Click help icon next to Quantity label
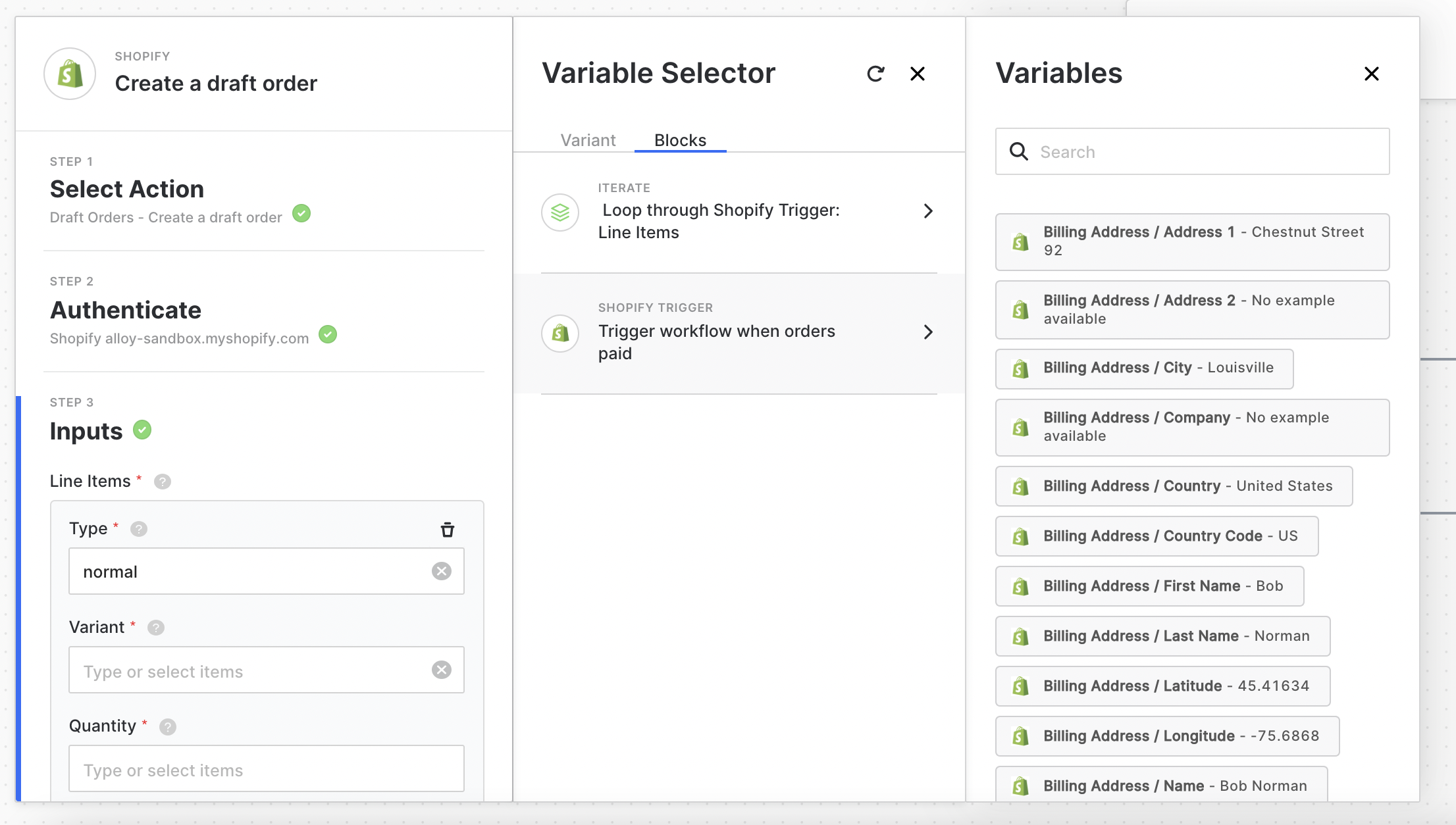Screen dimensions: 1456x825 pos(168,726)
